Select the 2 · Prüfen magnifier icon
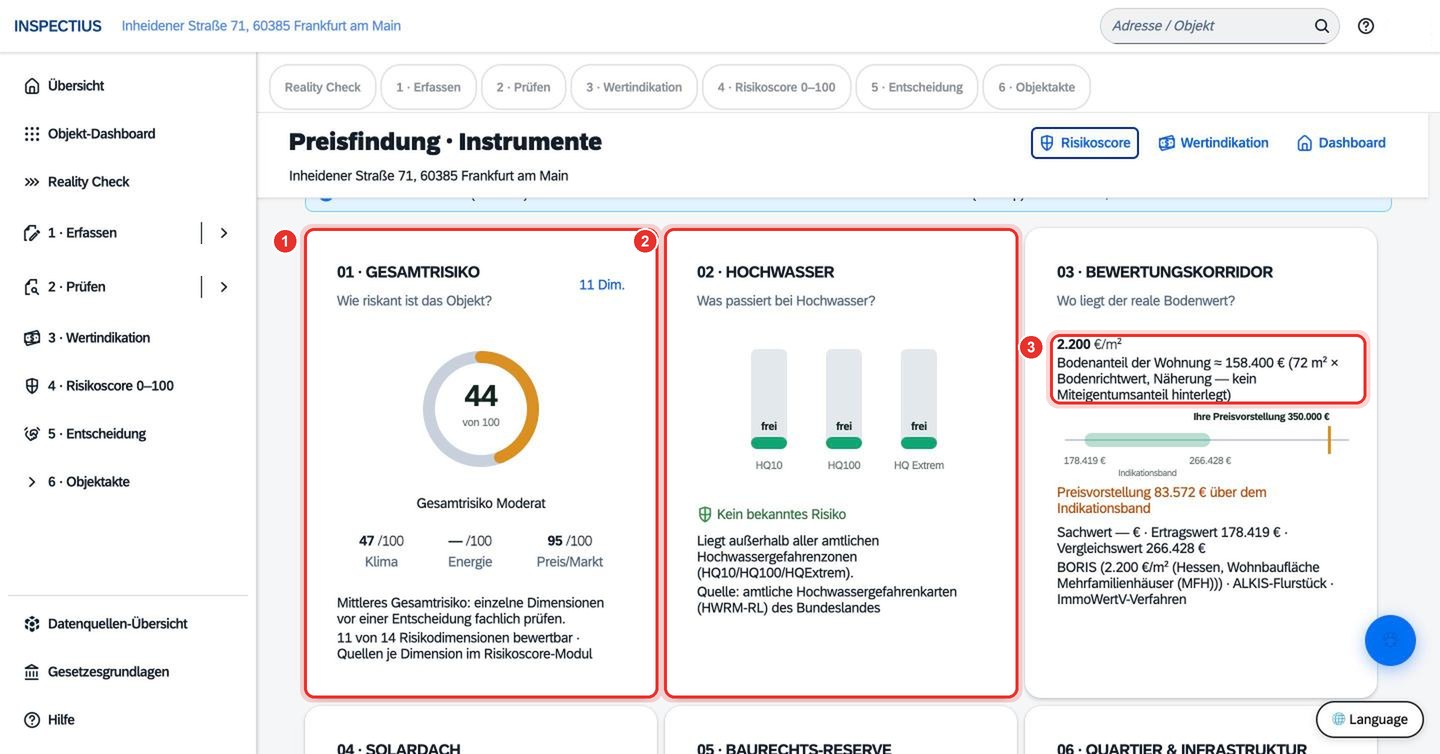Screen dimensions: 1440x754 coord(32,287)
